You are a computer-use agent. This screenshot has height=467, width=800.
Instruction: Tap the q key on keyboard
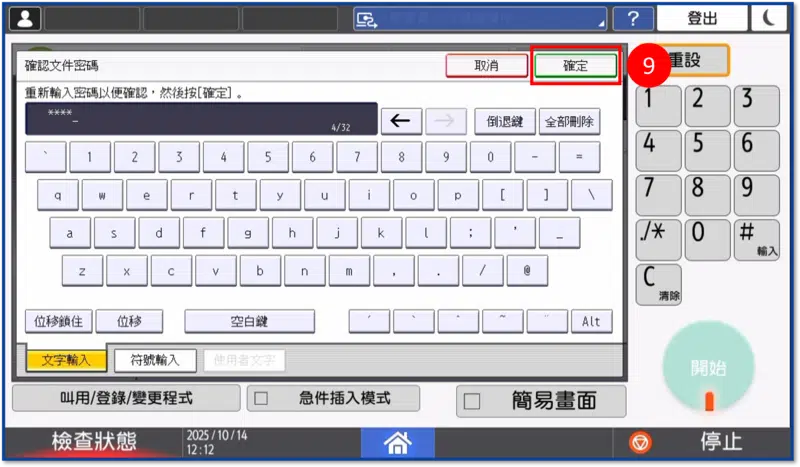click(x=58, y=195)
